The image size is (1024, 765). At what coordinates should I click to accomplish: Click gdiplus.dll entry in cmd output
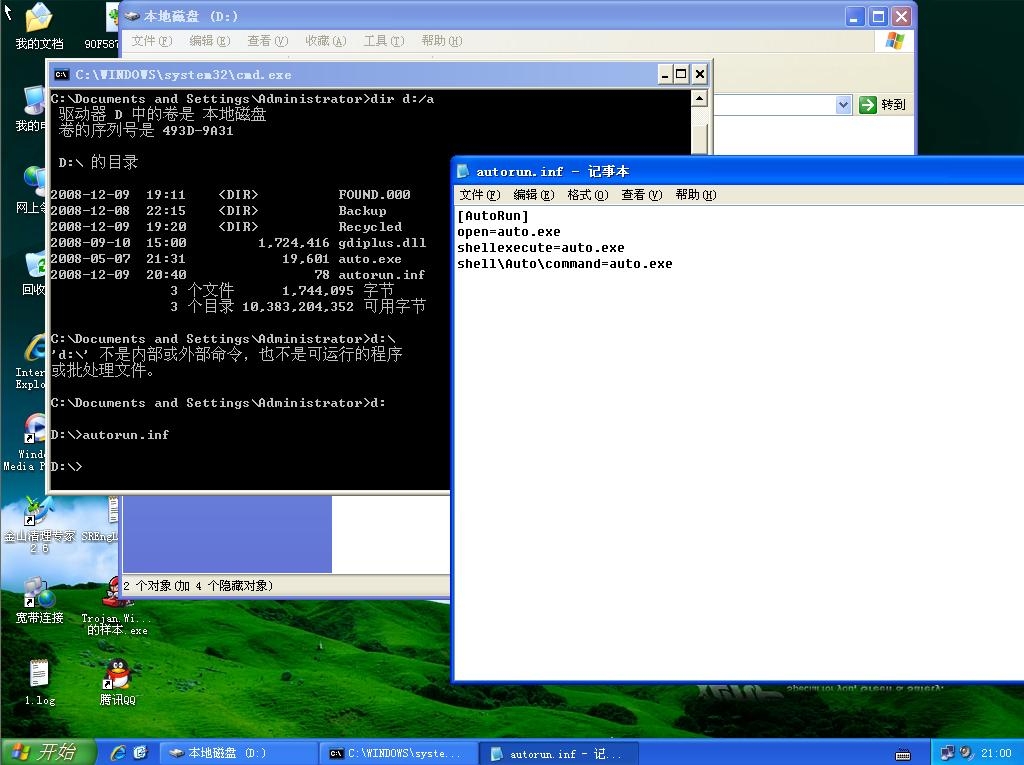coord(382,242)
